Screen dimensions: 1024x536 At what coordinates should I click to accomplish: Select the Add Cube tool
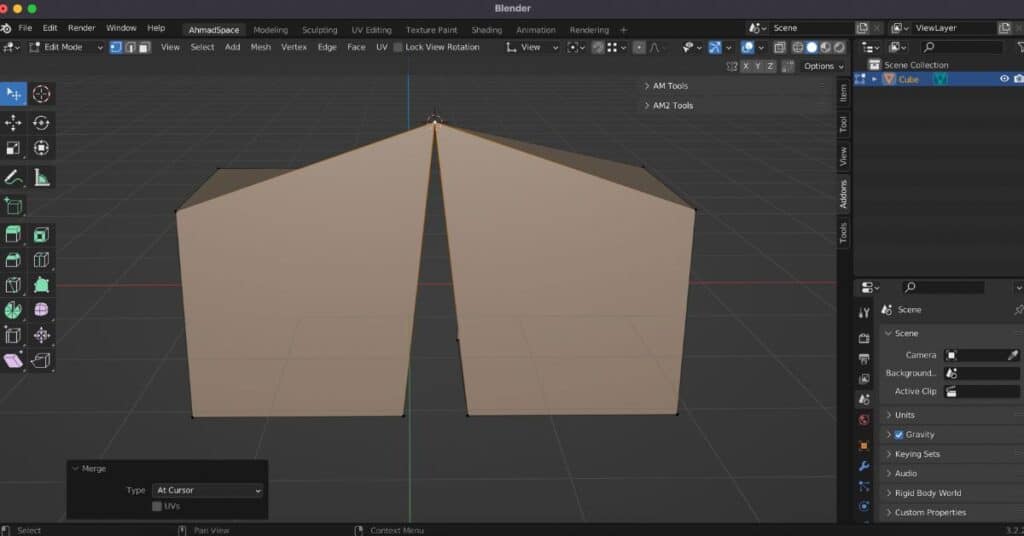[x=13, y=206]
